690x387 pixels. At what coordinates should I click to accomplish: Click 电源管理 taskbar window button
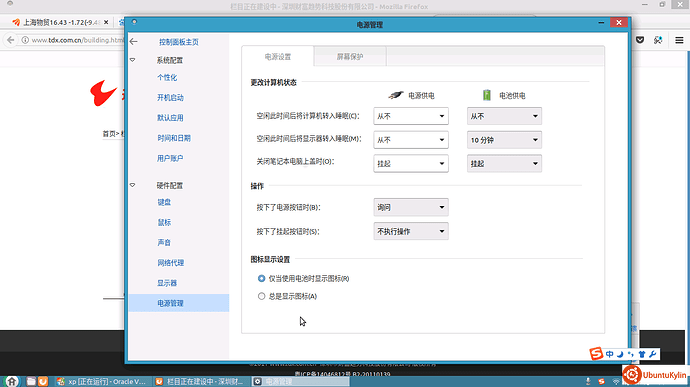tap(300, 381)
